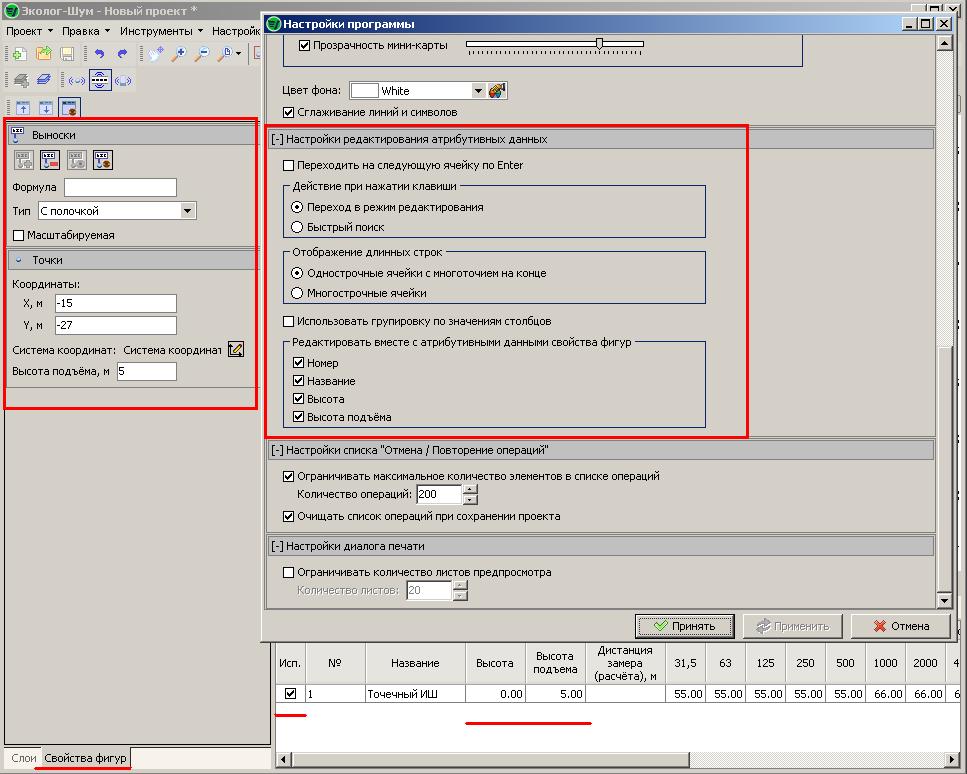Click the coordinate system edit icon
Viewport: 967px width, 774px height.
(236, 349)
